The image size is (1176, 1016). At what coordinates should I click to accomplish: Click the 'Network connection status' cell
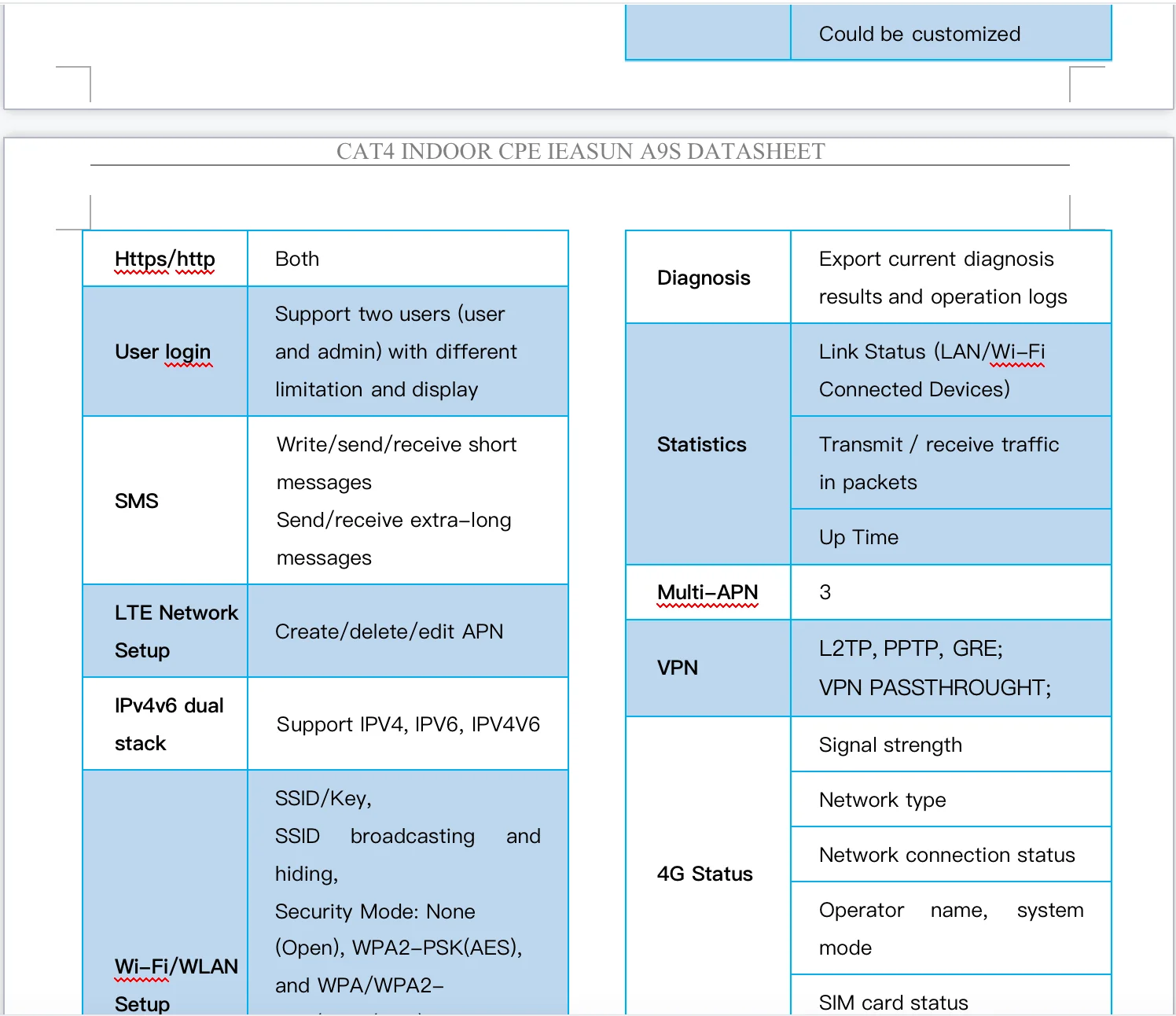[946, 855]
